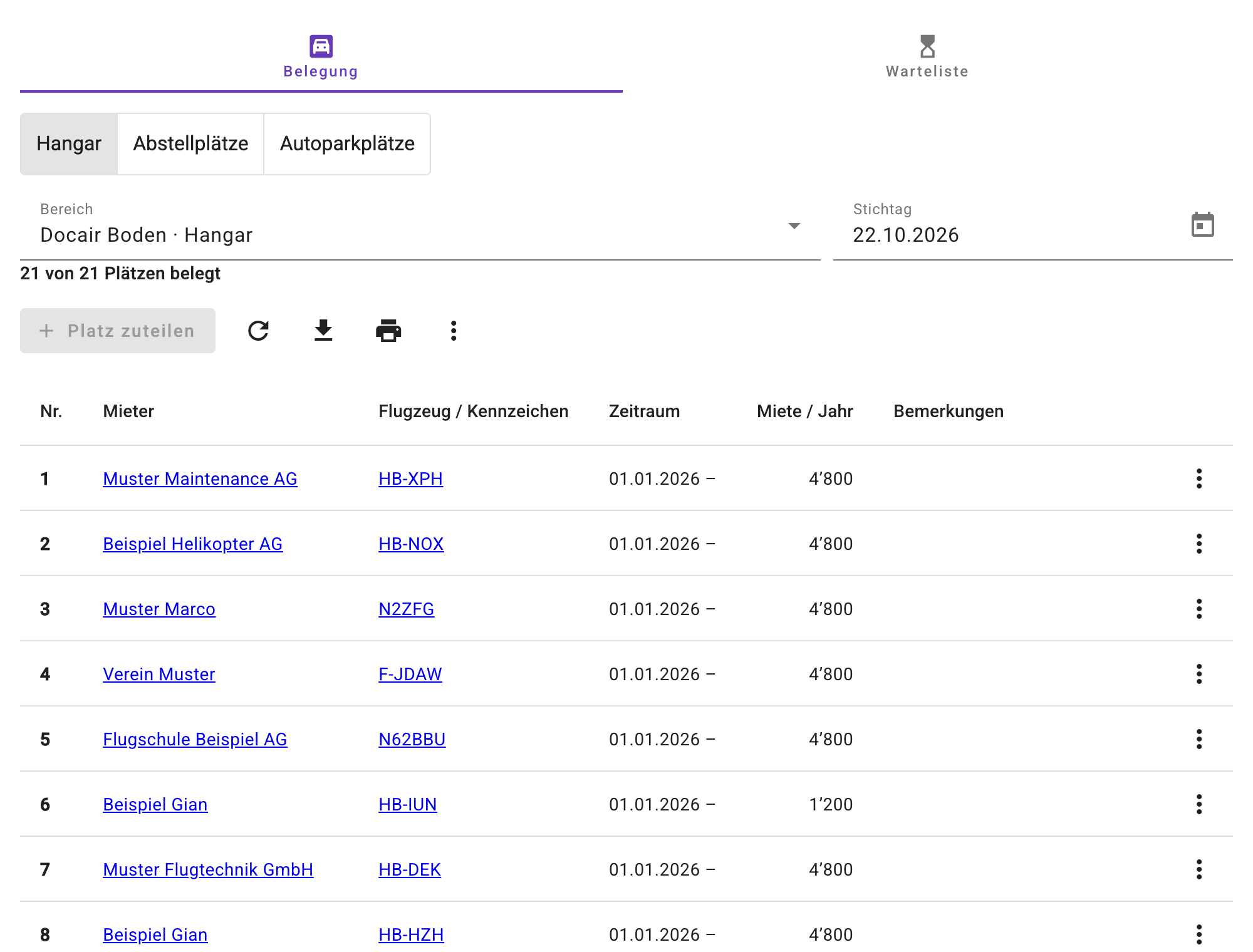
Task: Open the Belegung tab
Action: [x=321, y=56]
